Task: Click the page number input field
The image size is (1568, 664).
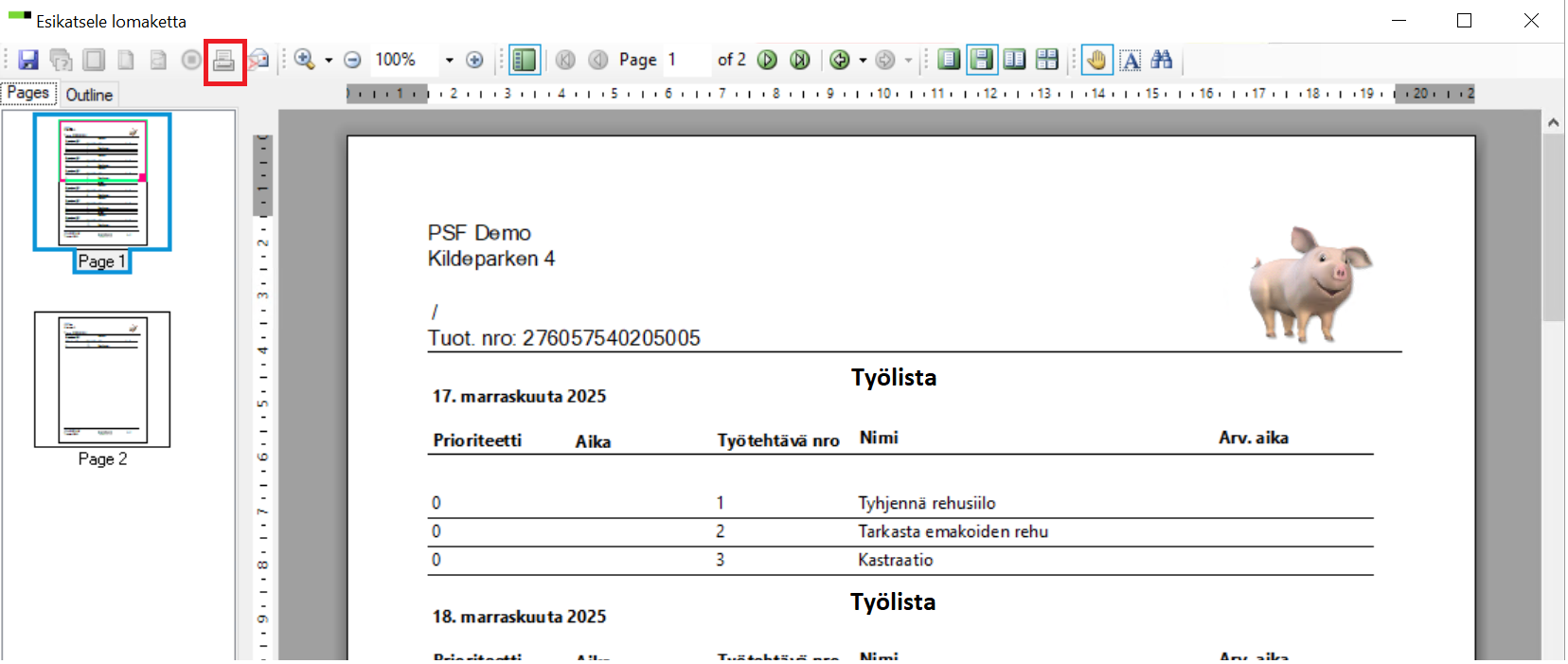Action: [687, 60]
